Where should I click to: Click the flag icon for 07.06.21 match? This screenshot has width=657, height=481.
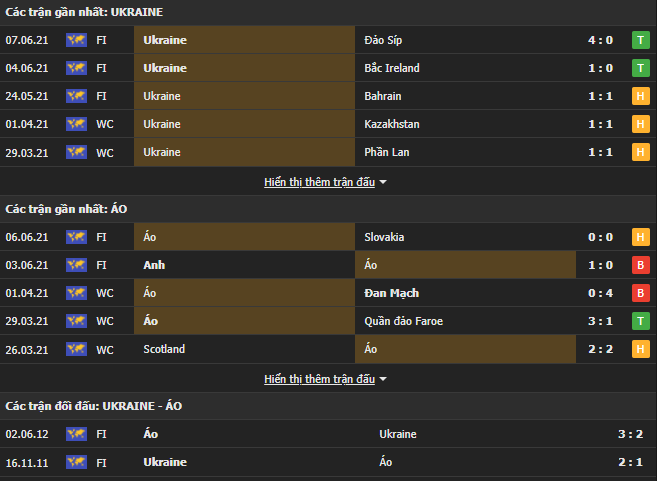pyautogui.click(x=76, y=40)
